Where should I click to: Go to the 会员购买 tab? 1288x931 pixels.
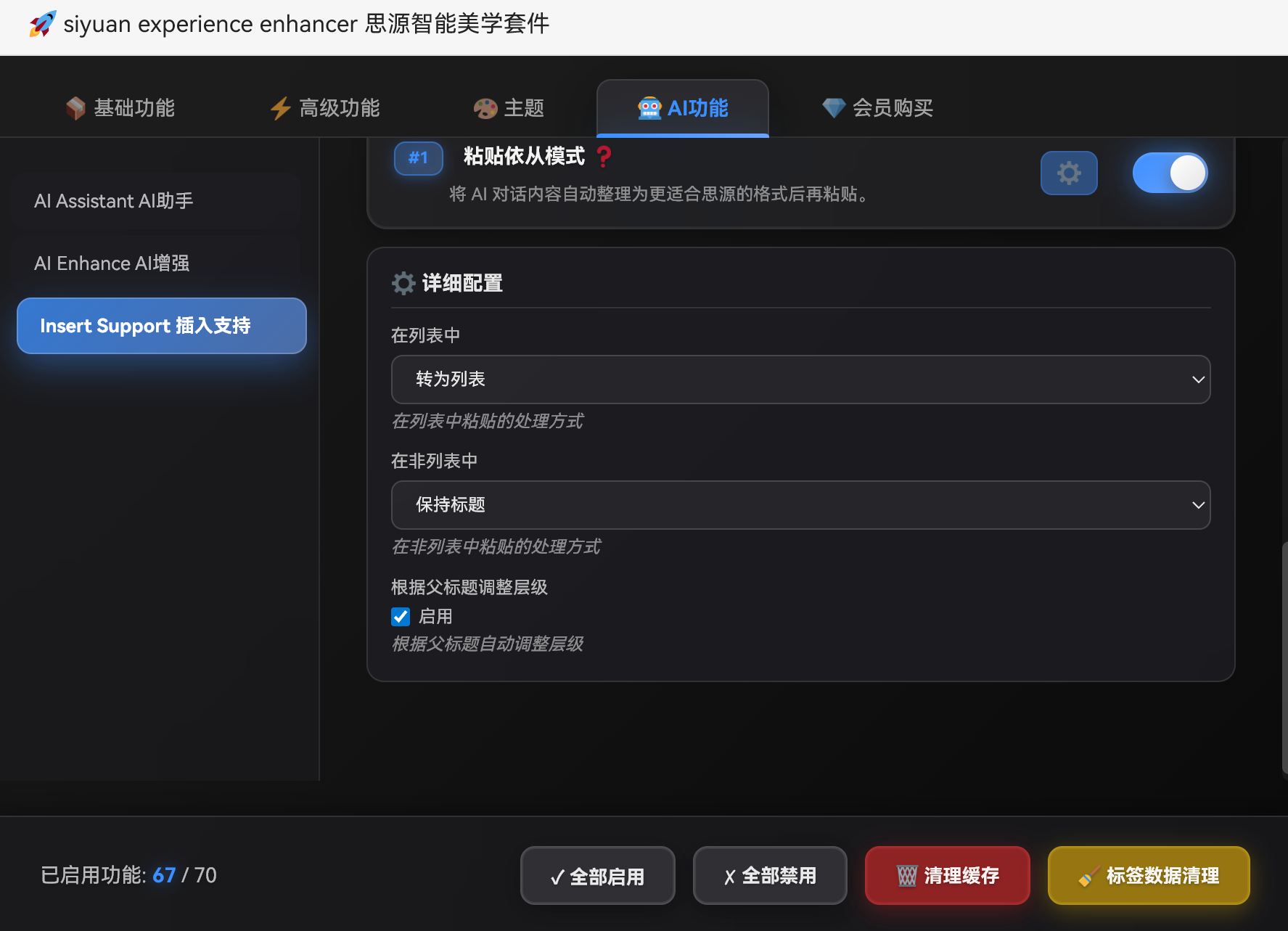[878, 108]
